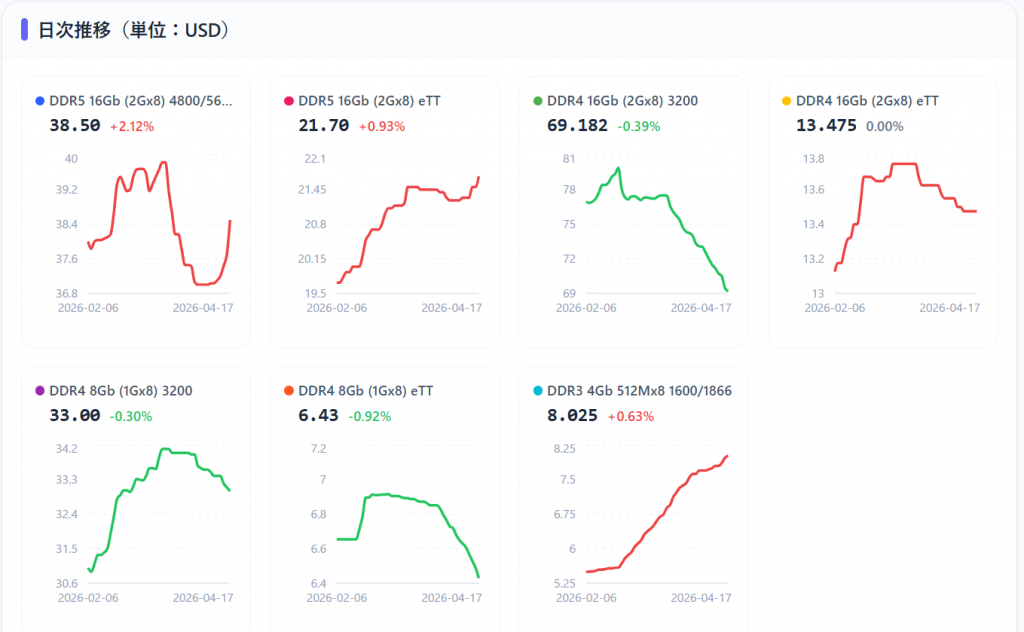Screen dimensions: 1024x632
Task: Click the green line chart of DDR4 8Gb 3200
Action: point(160,515)
